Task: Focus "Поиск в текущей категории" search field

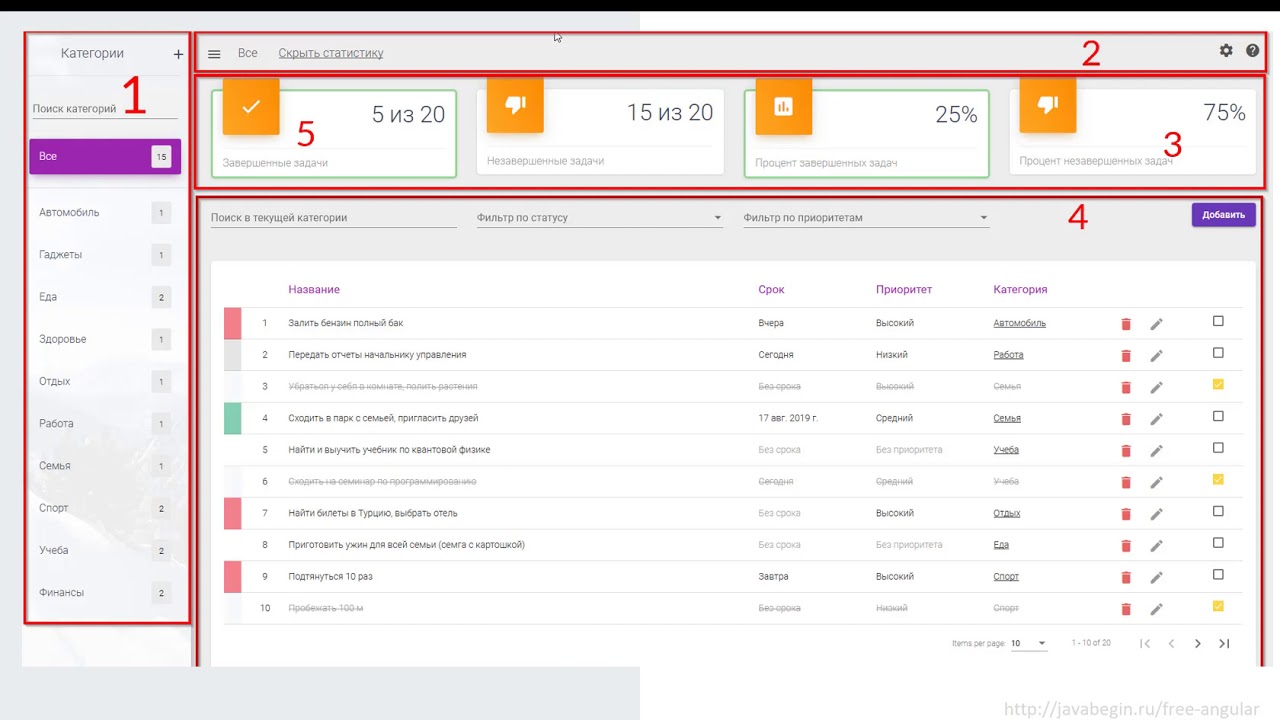Action: 333,217
